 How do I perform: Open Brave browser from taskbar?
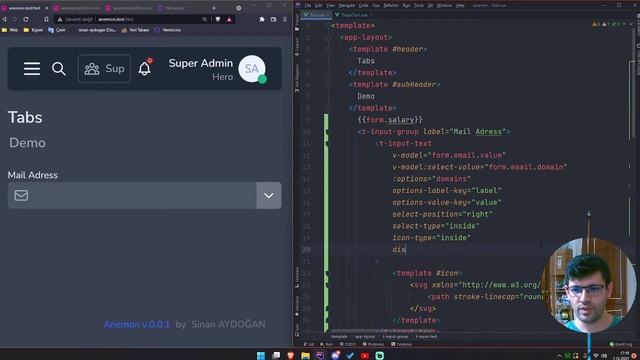[291, 356]
